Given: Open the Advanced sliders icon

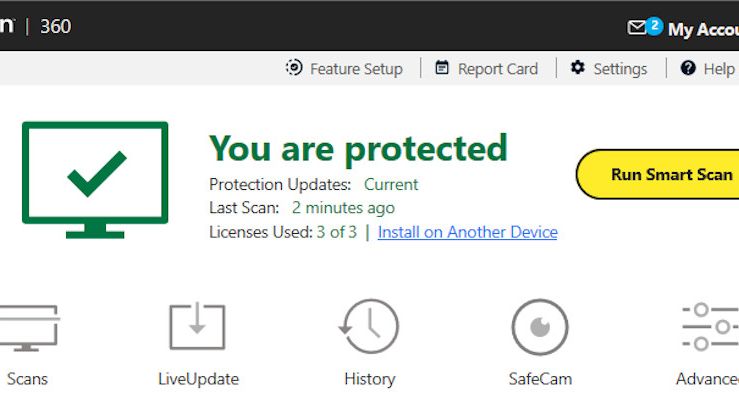Looking at the screenshot, I should [710, 327].
